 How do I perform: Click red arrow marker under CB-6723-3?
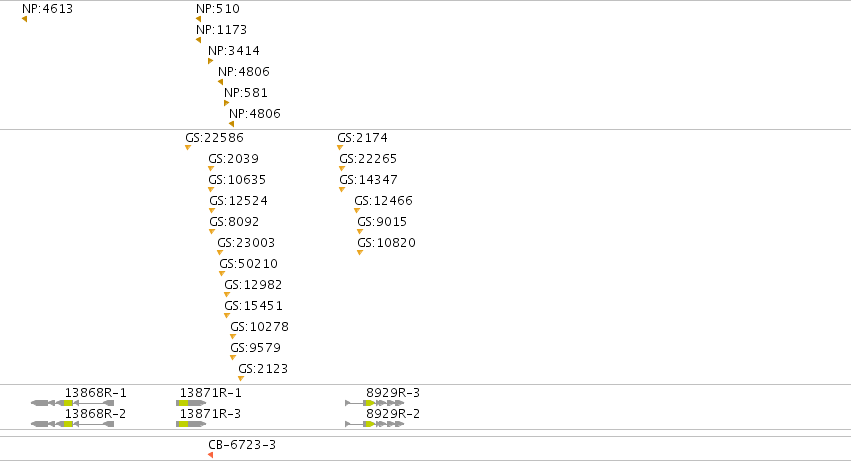211,455
